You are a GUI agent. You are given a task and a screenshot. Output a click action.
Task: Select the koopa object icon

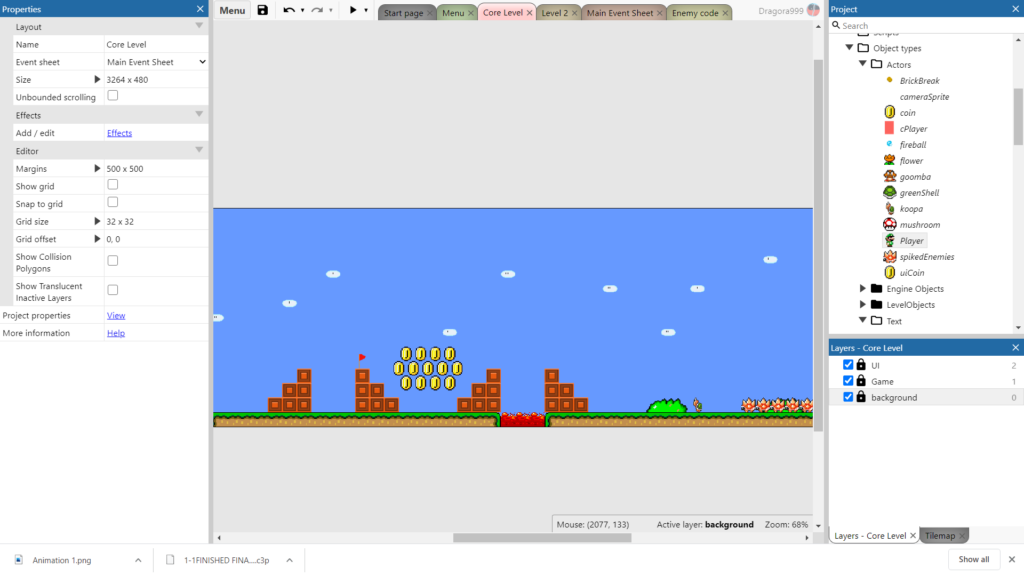(x=889, y=208)
